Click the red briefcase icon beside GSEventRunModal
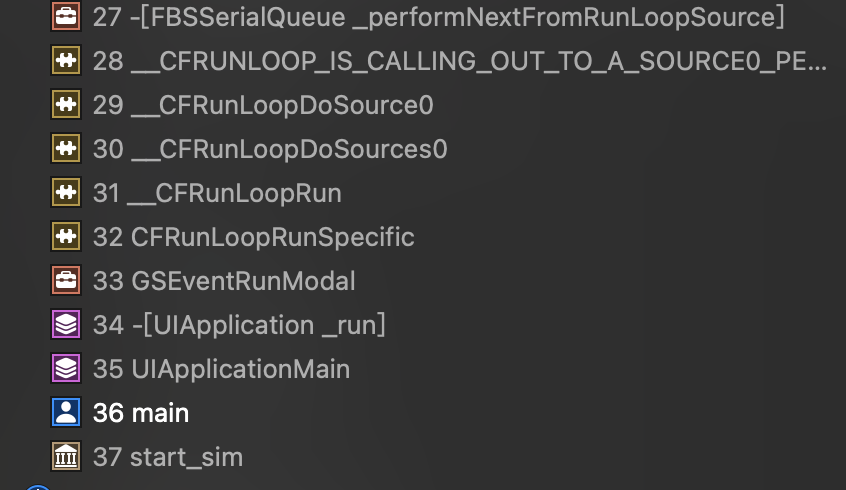 pyautogui.click(x=65, y=281)
